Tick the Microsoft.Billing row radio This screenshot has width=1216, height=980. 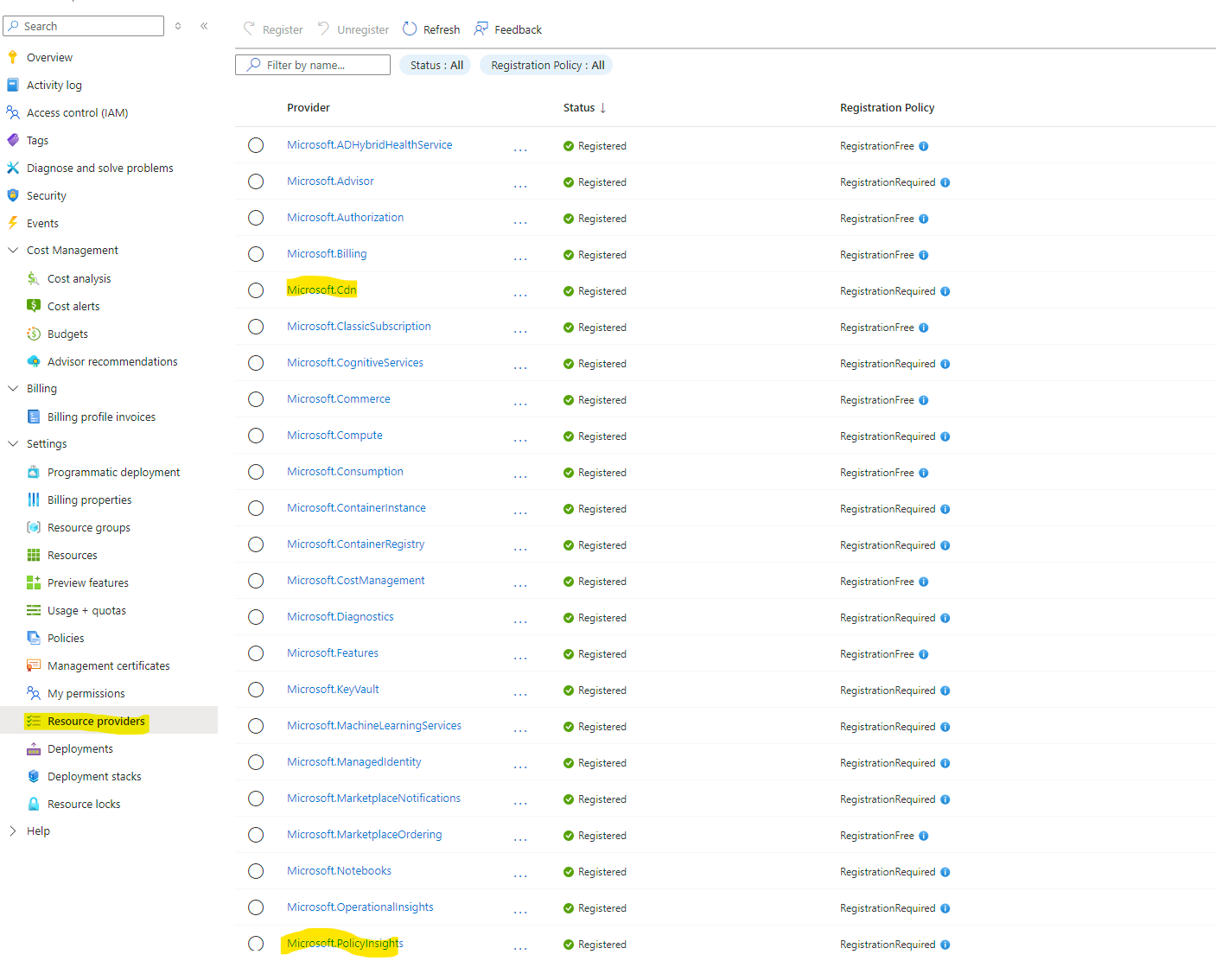(256, 254)
